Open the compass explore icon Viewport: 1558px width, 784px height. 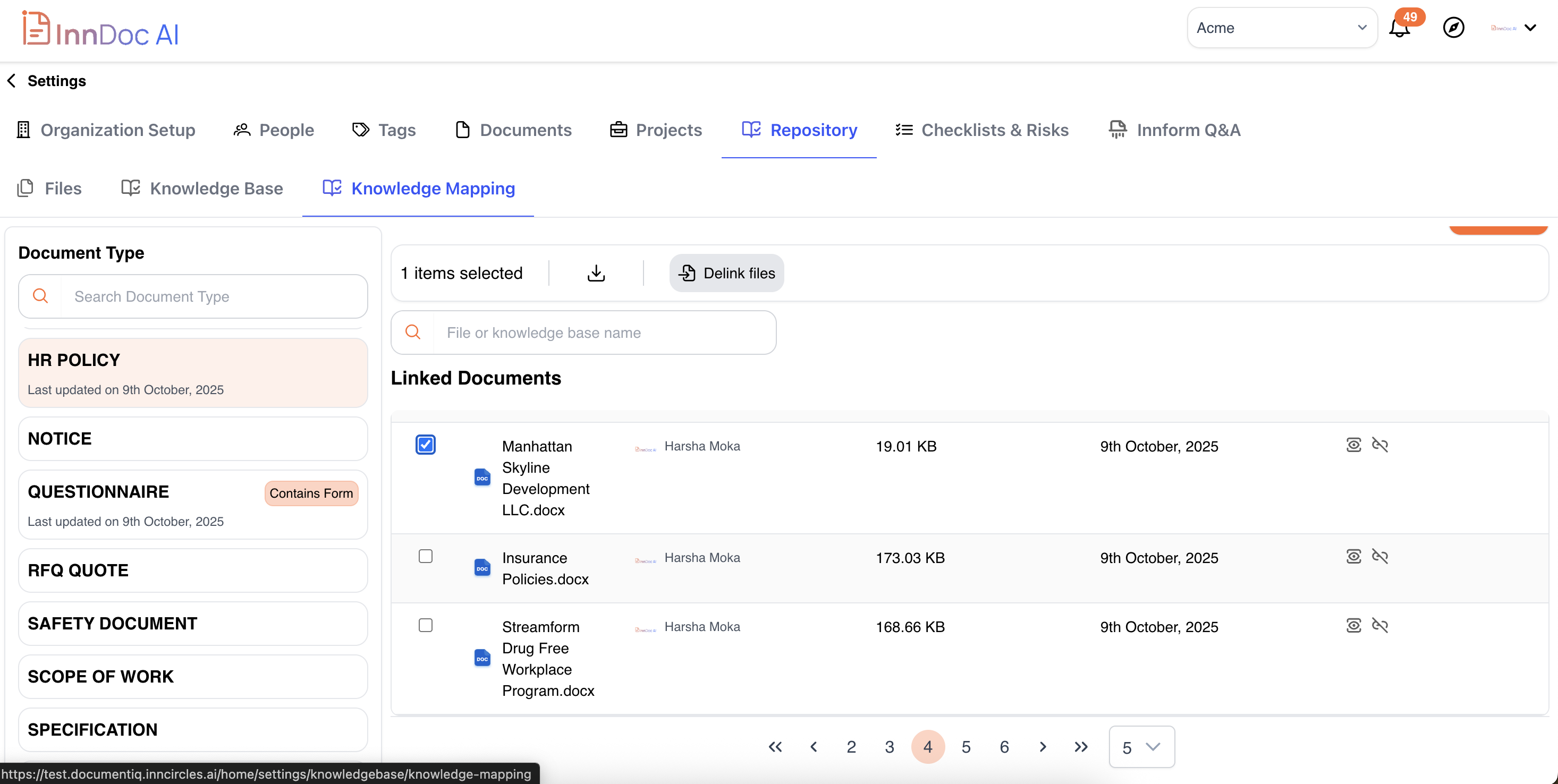pos(1453,28)
